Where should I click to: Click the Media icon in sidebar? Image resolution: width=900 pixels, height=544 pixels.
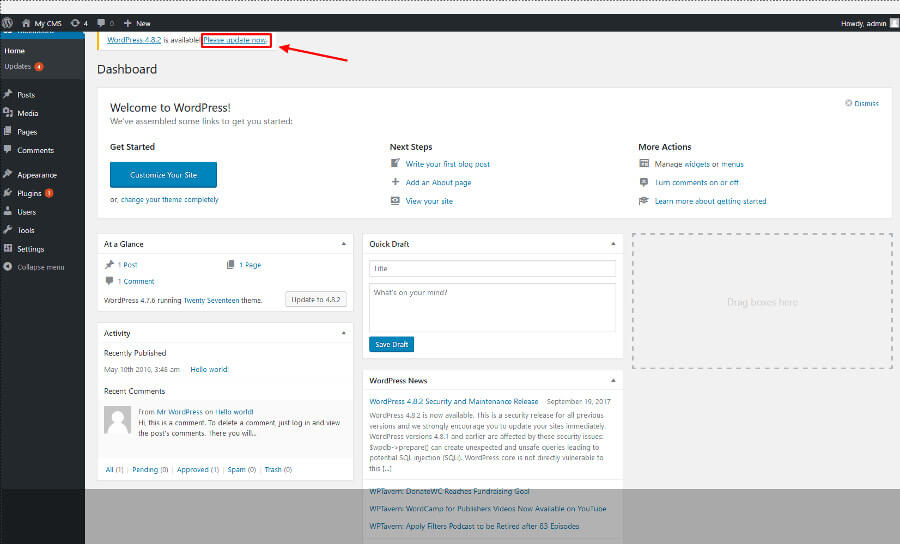[7, 112]
